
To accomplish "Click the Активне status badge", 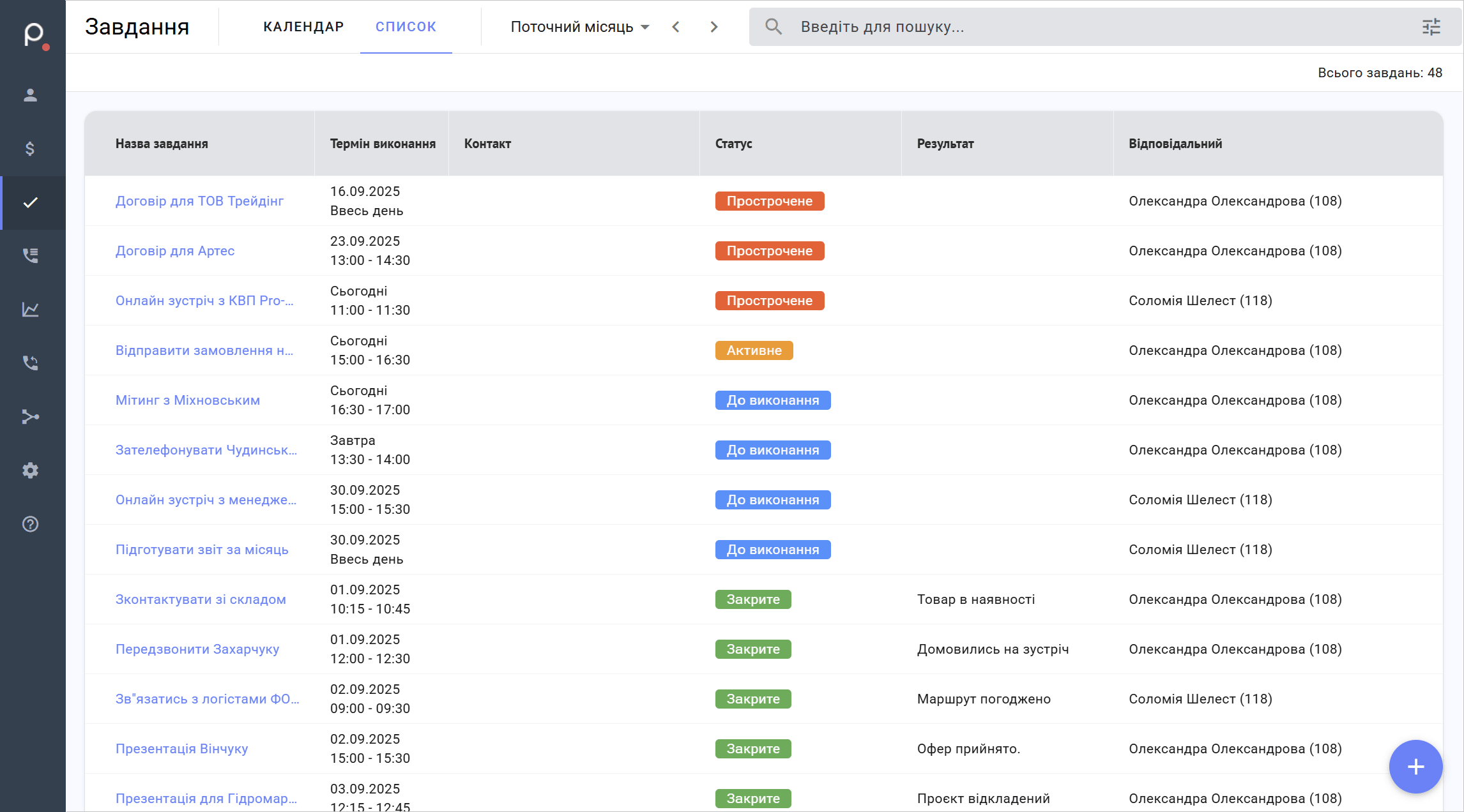I will point(754,350).
